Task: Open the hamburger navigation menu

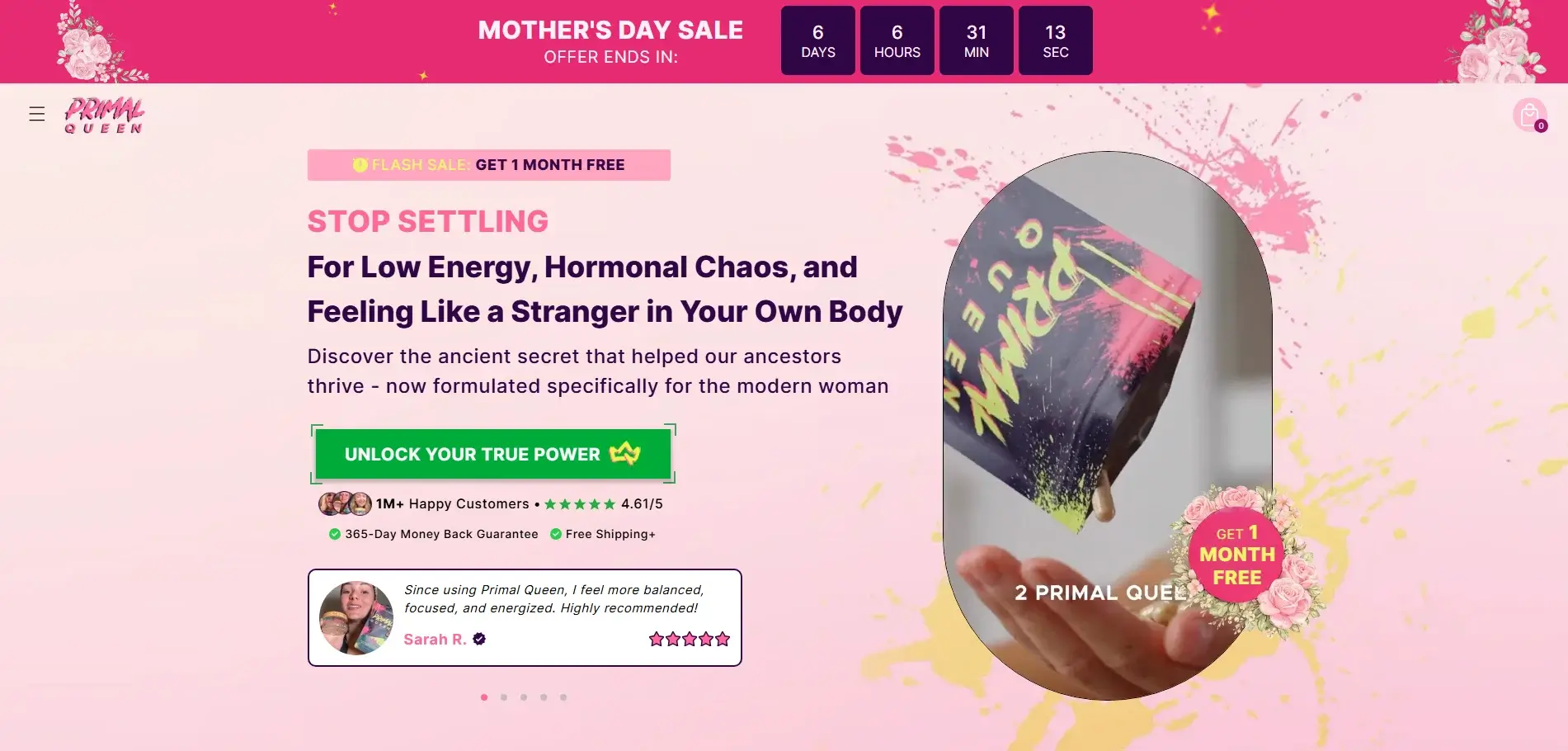Action: (x=37, y=114)
